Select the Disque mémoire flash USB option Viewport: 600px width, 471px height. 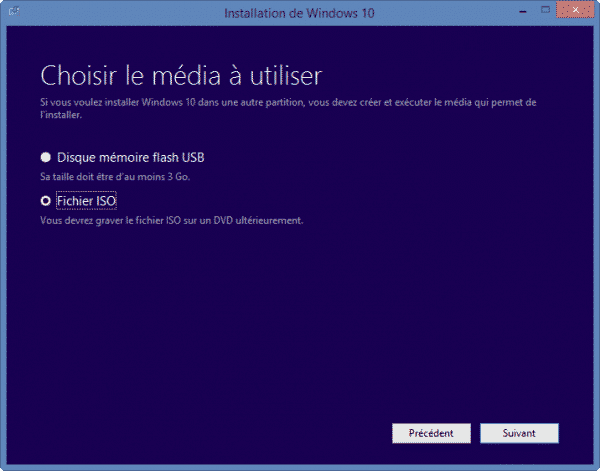click(46, 157)
